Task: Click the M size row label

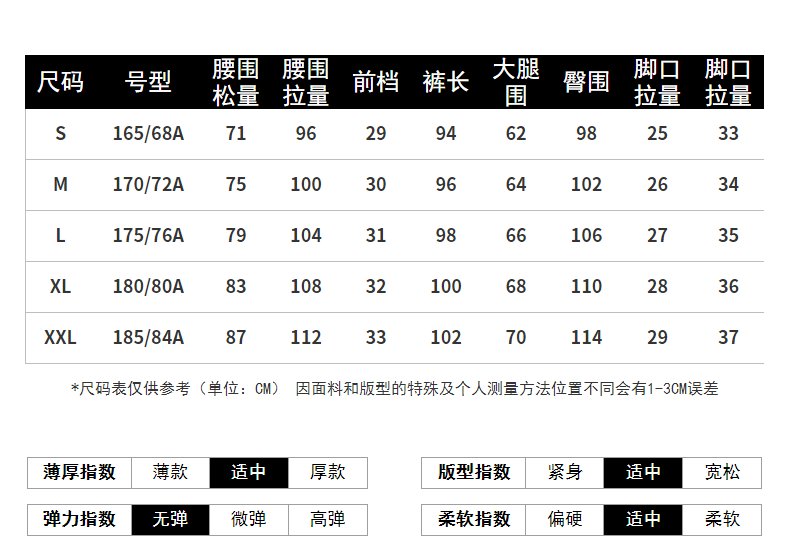Action: (60, 185)
